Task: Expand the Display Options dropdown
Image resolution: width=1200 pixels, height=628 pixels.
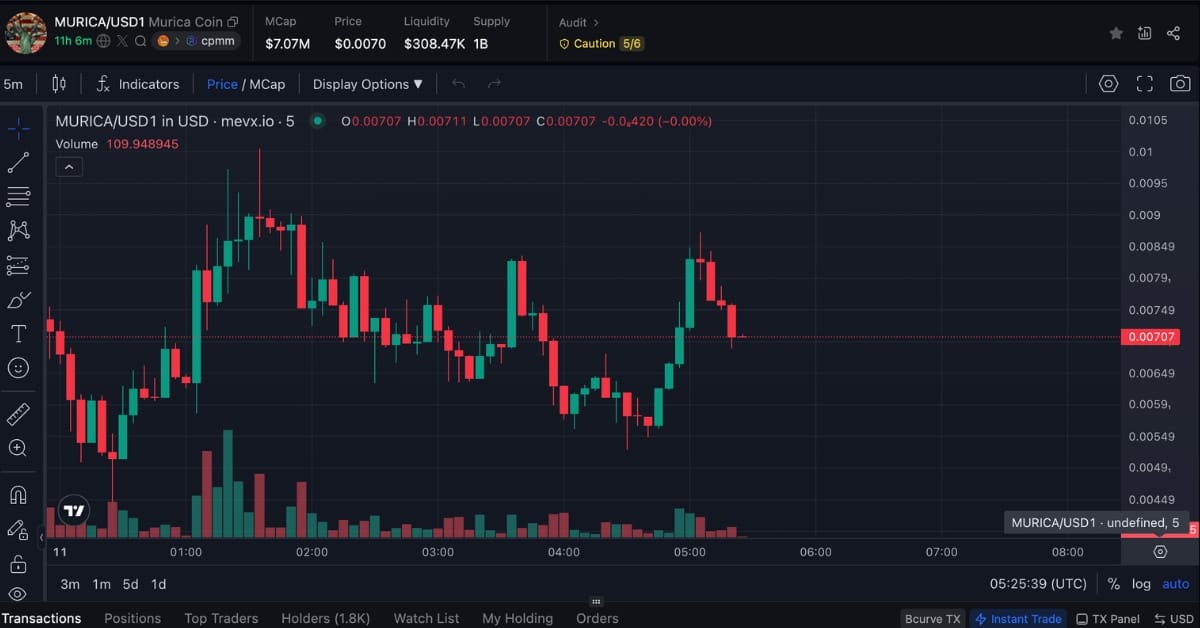Action: coord(368,84)
